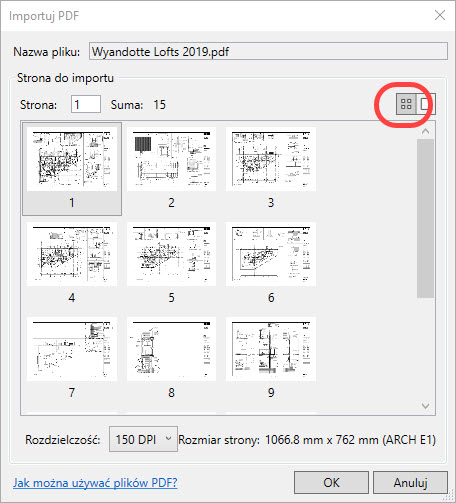Open the 'Jak można używać plików PDF?' link

coord(95,483)
